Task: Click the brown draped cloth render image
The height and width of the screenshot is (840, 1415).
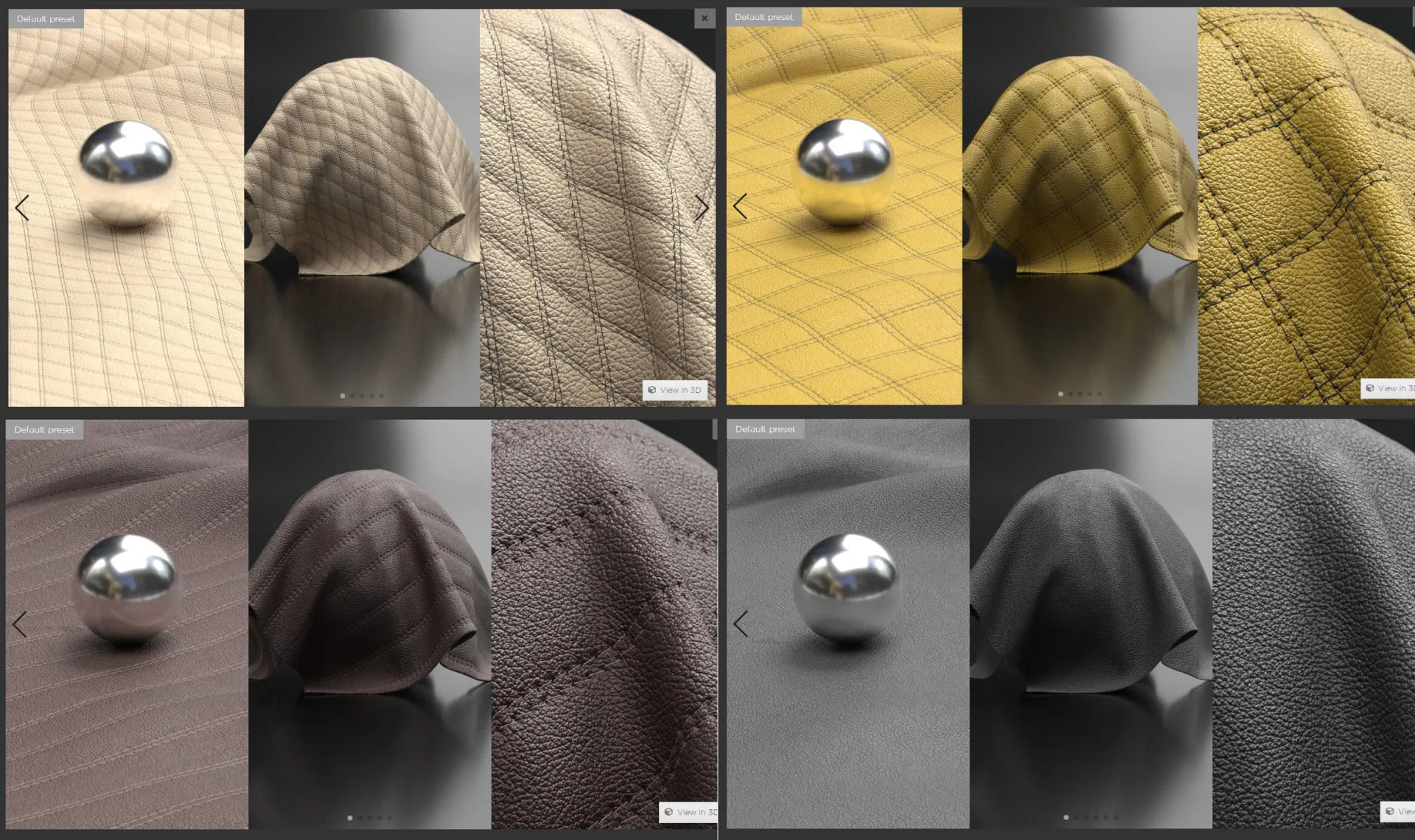Action: 370,582
